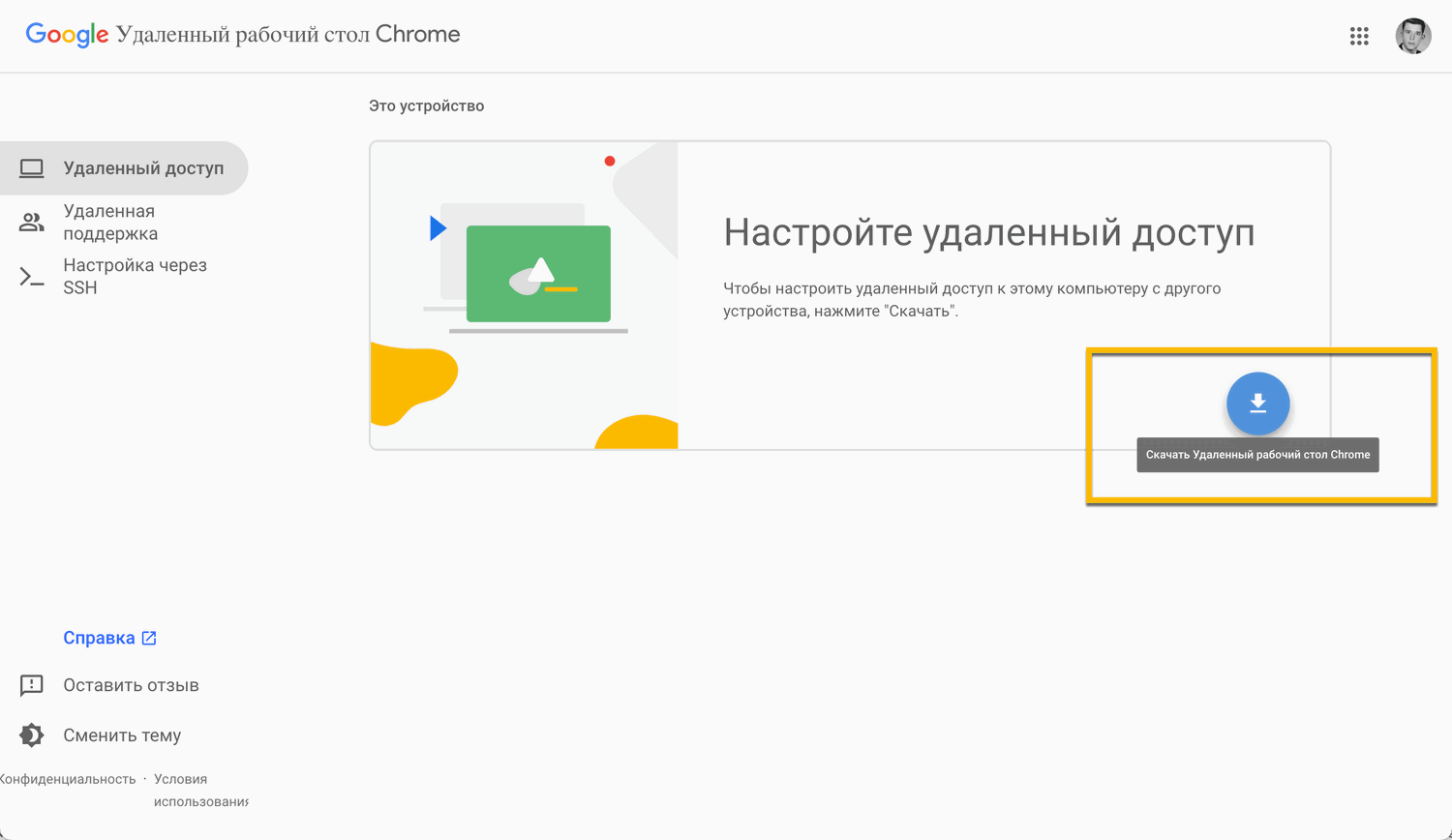
Task: Open the Конфиденциальность privacy link
Action: coord(68,778)
